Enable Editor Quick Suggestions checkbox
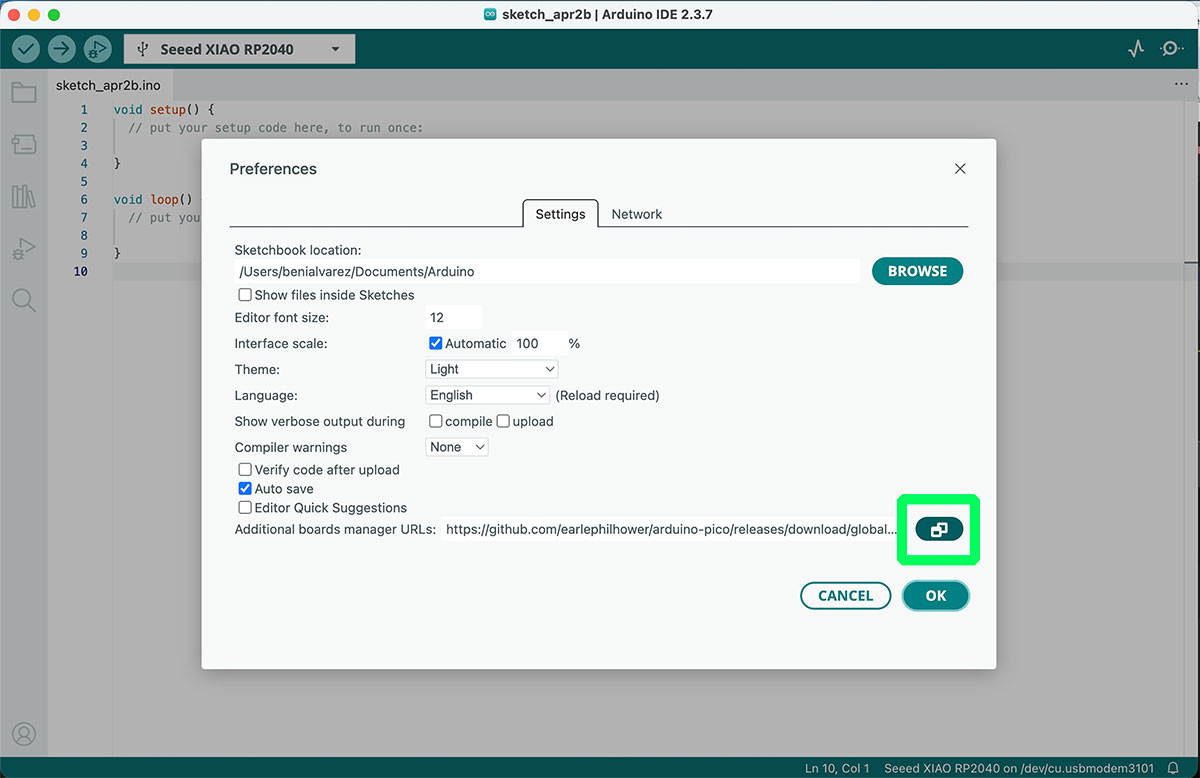The width and height of the screenshot is (1200, 778). coord(245,508)
